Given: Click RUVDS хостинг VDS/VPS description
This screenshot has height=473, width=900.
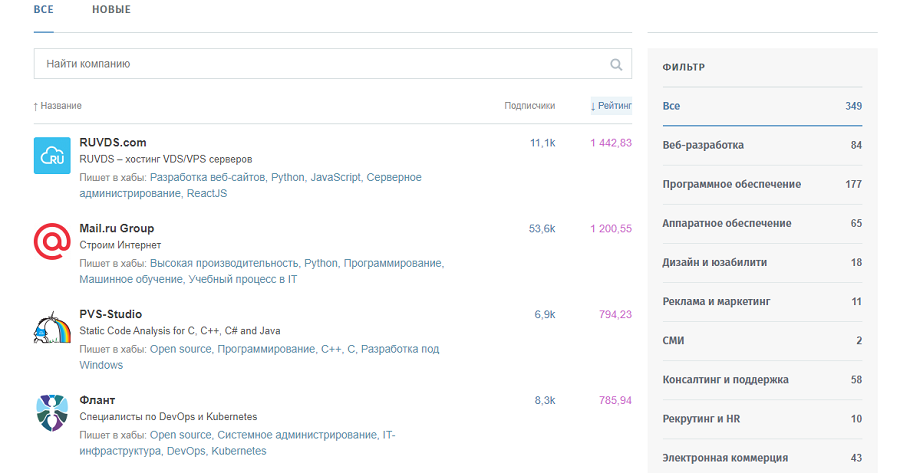Looking at the screenshot, I should 166,159.
